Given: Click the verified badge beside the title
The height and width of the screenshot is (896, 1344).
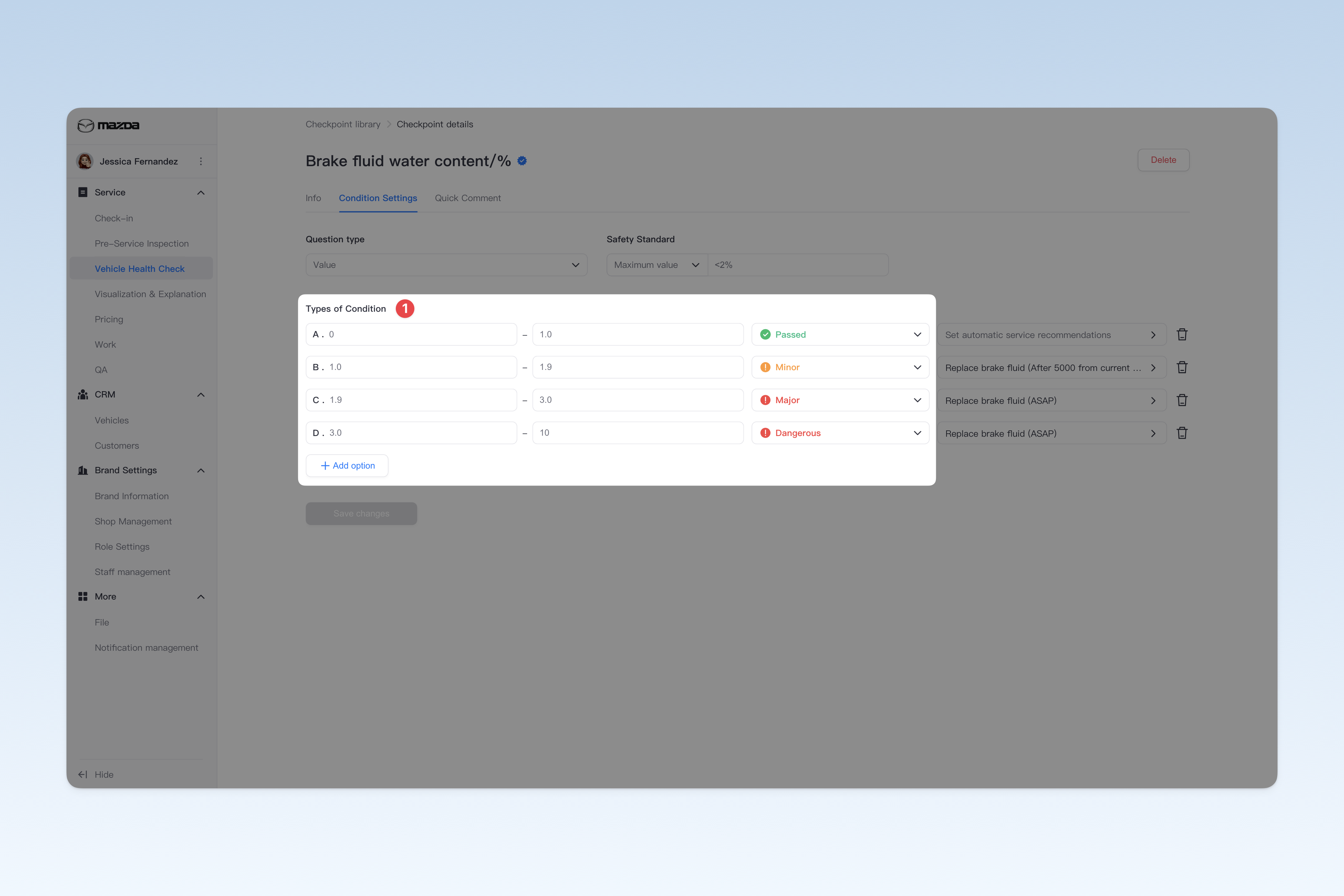Looking at the screenshot, I should [522, 161].
